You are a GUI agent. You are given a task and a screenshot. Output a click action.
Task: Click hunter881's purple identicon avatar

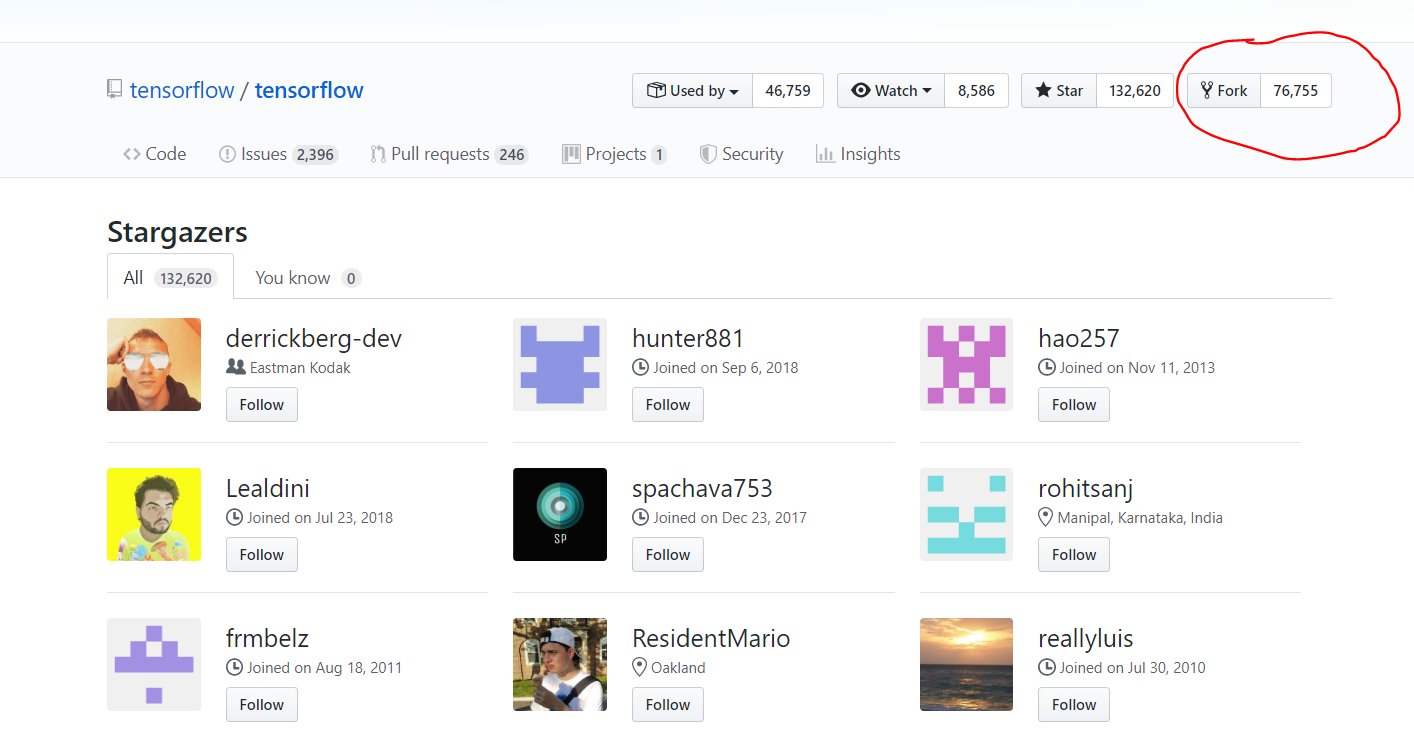click(560, 365)
